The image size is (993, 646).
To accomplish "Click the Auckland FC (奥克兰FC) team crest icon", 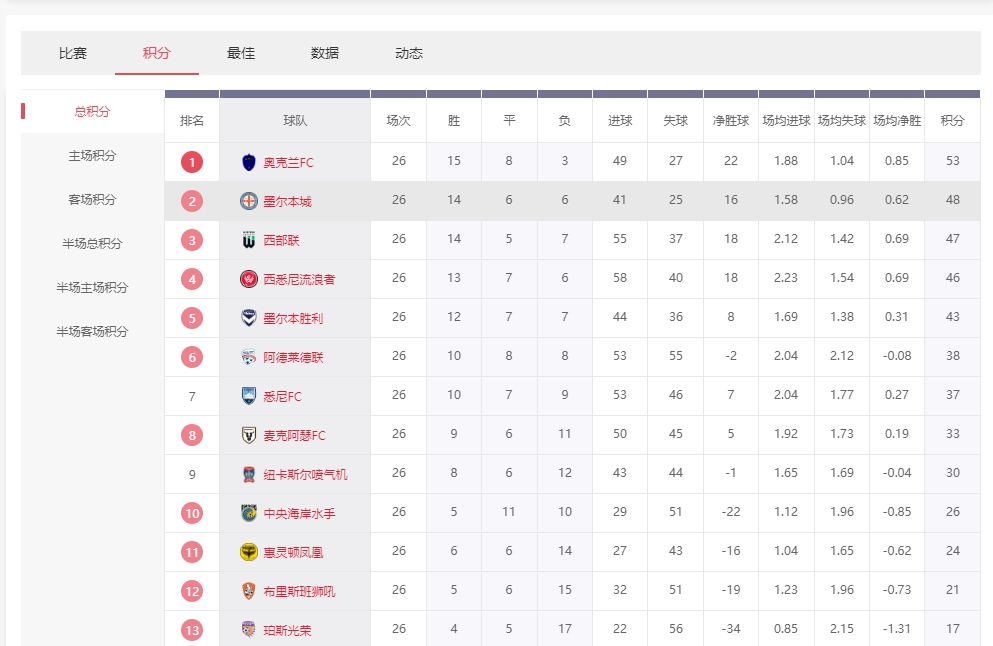I will point(249,162).
